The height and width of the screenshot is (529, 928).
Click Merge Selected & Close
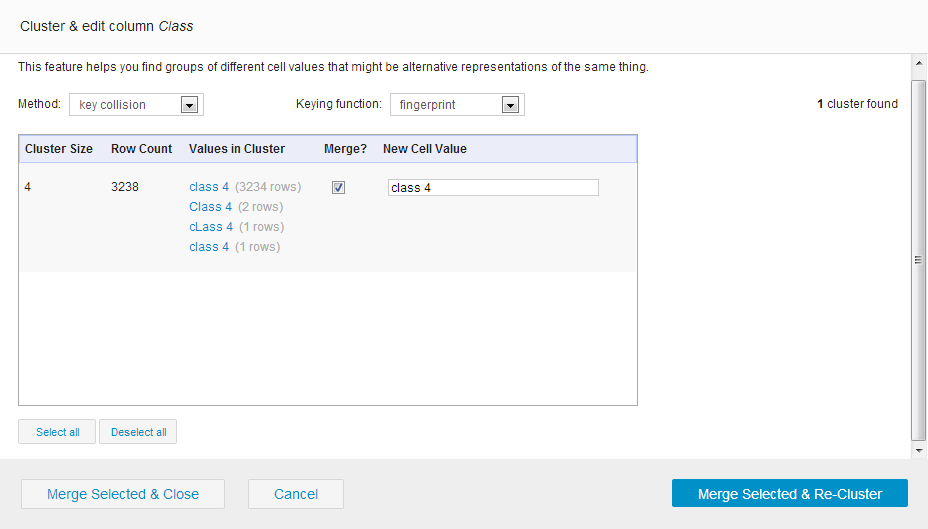click(123, 494)
